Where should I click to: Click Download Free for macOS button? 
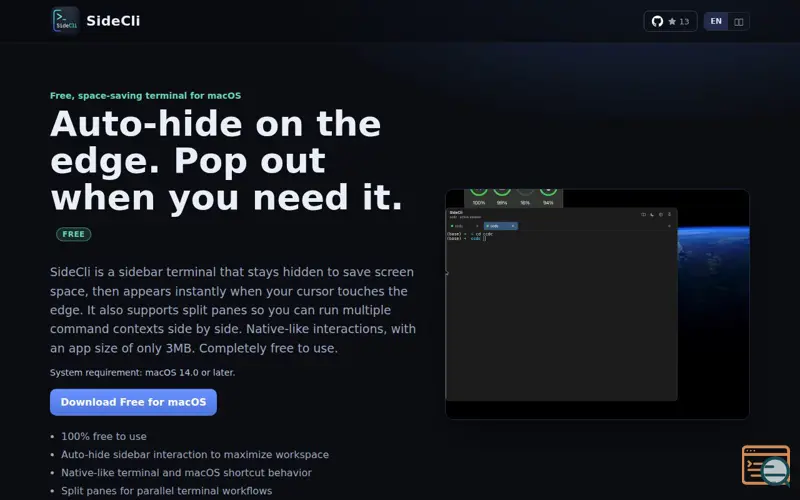pos(133,402)
